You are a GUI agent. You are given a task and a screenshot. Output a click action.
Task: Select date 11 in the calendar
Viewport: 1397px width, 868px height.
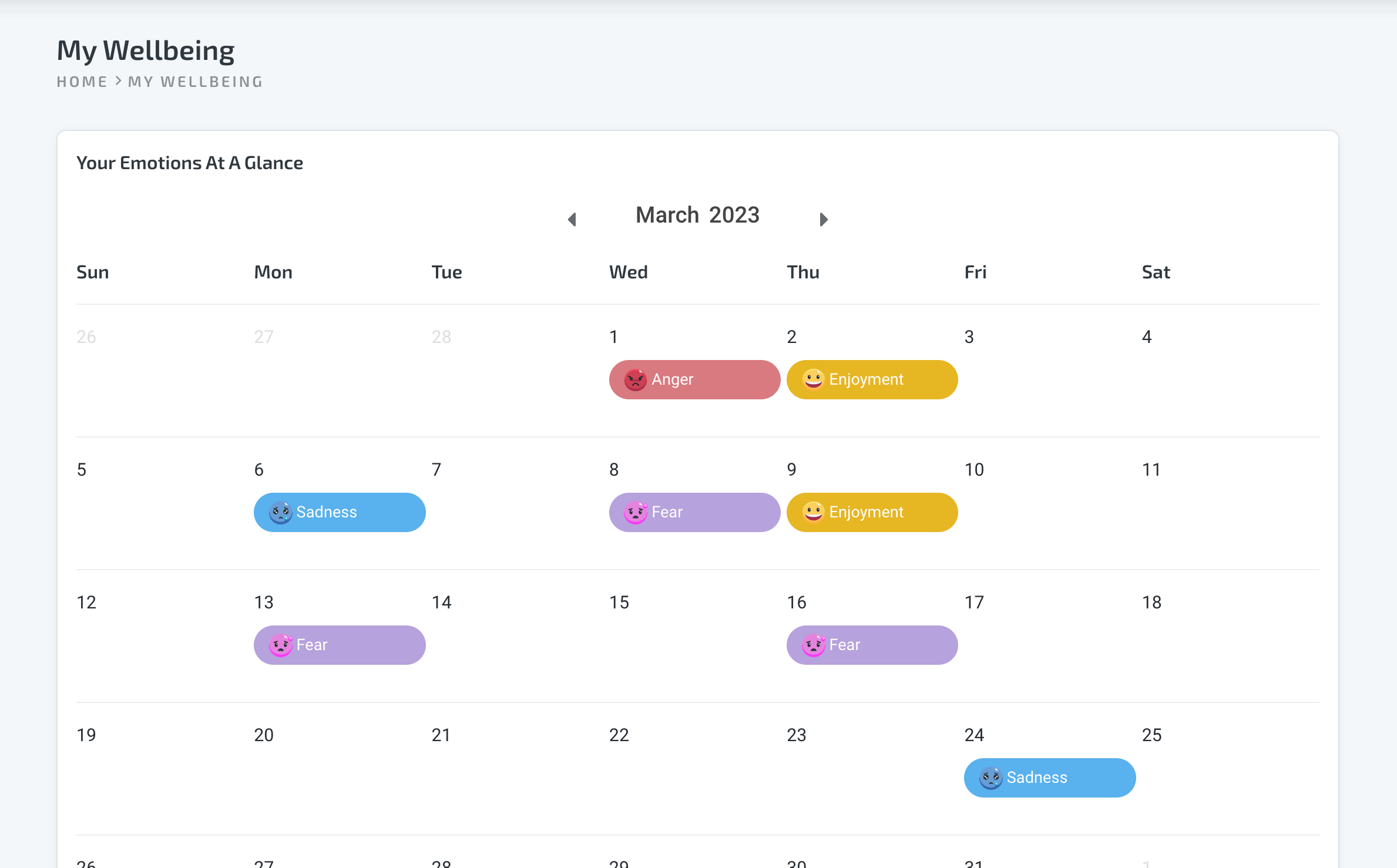(1151, 470)
